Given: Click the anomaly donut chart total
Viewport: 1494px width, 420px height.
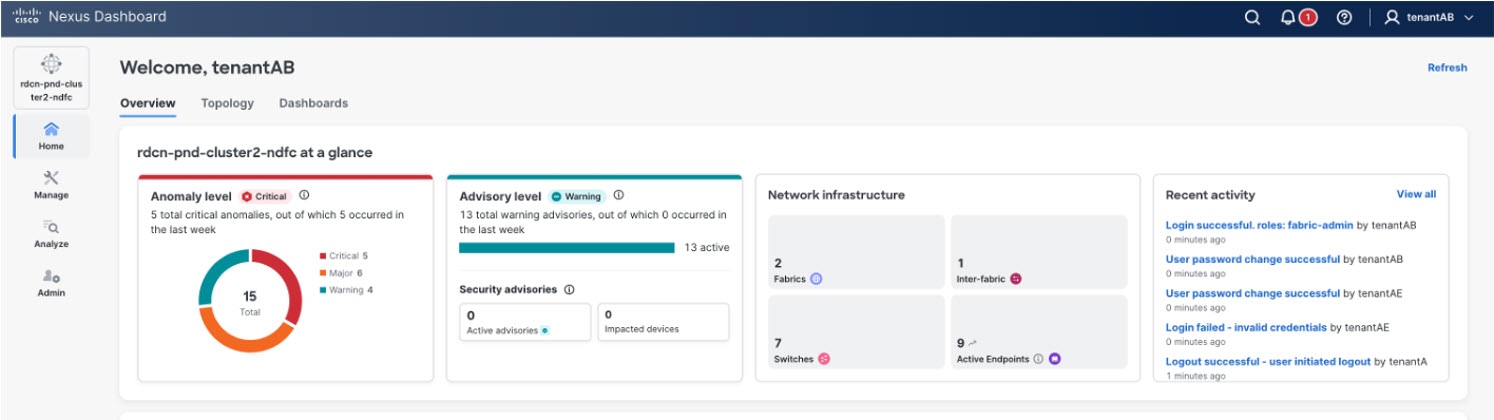Looking at the screenshot, I should [x=250, y=302].
